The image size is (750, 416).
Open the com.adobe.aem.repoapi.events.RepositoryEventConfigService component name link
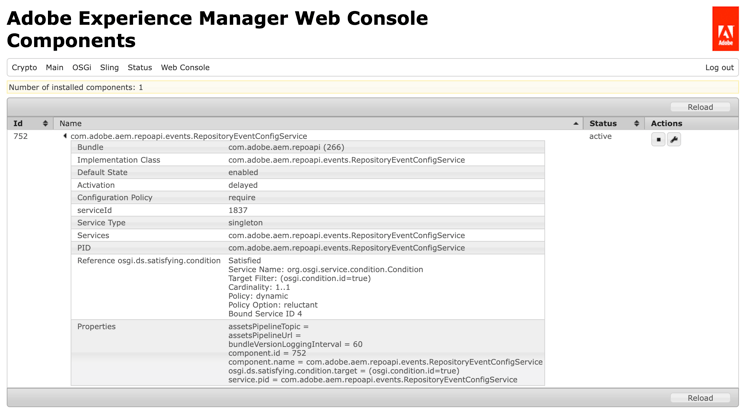189,136
